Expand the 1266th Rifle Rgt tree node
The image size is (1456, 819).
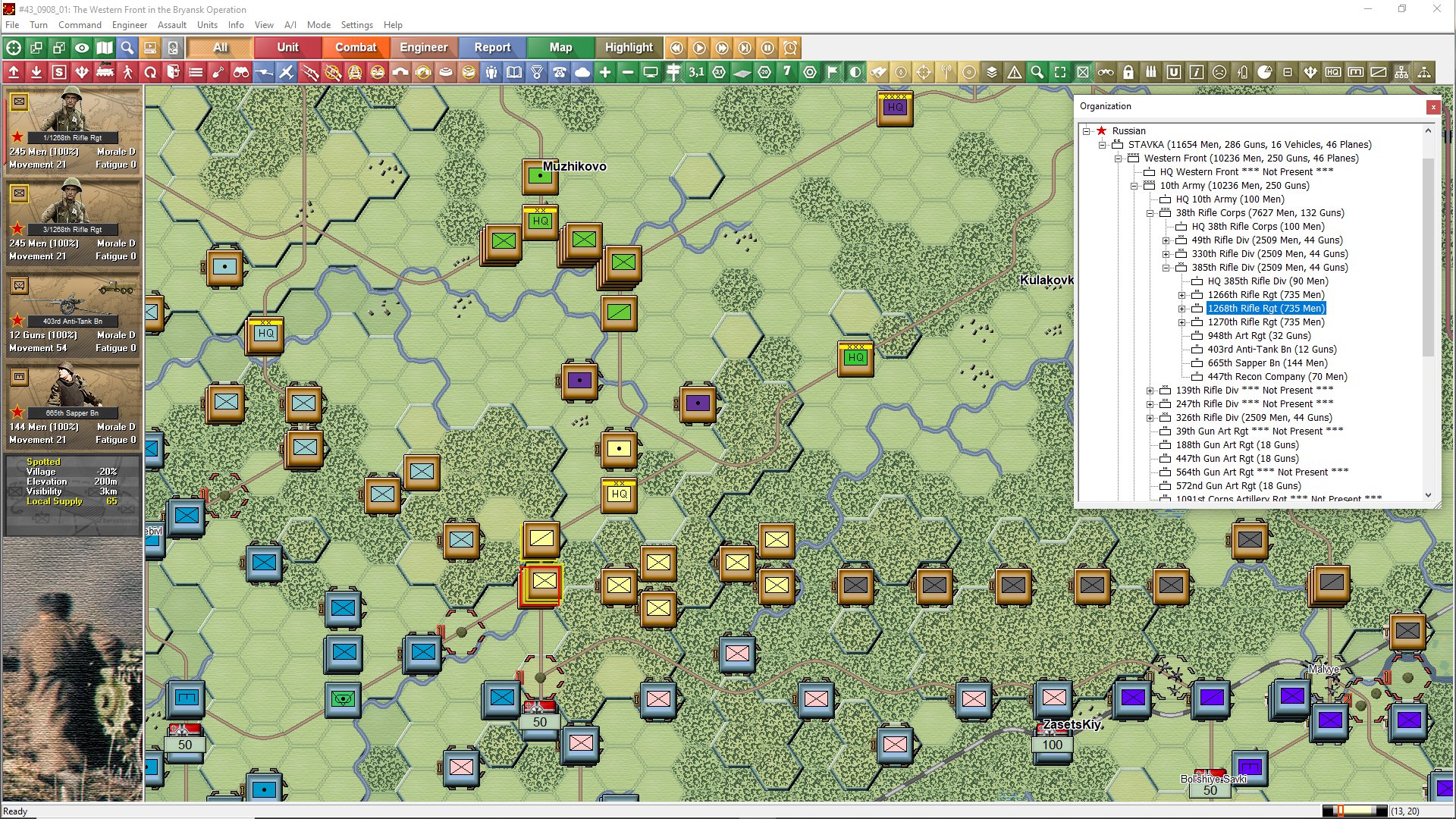point(1181,295)
